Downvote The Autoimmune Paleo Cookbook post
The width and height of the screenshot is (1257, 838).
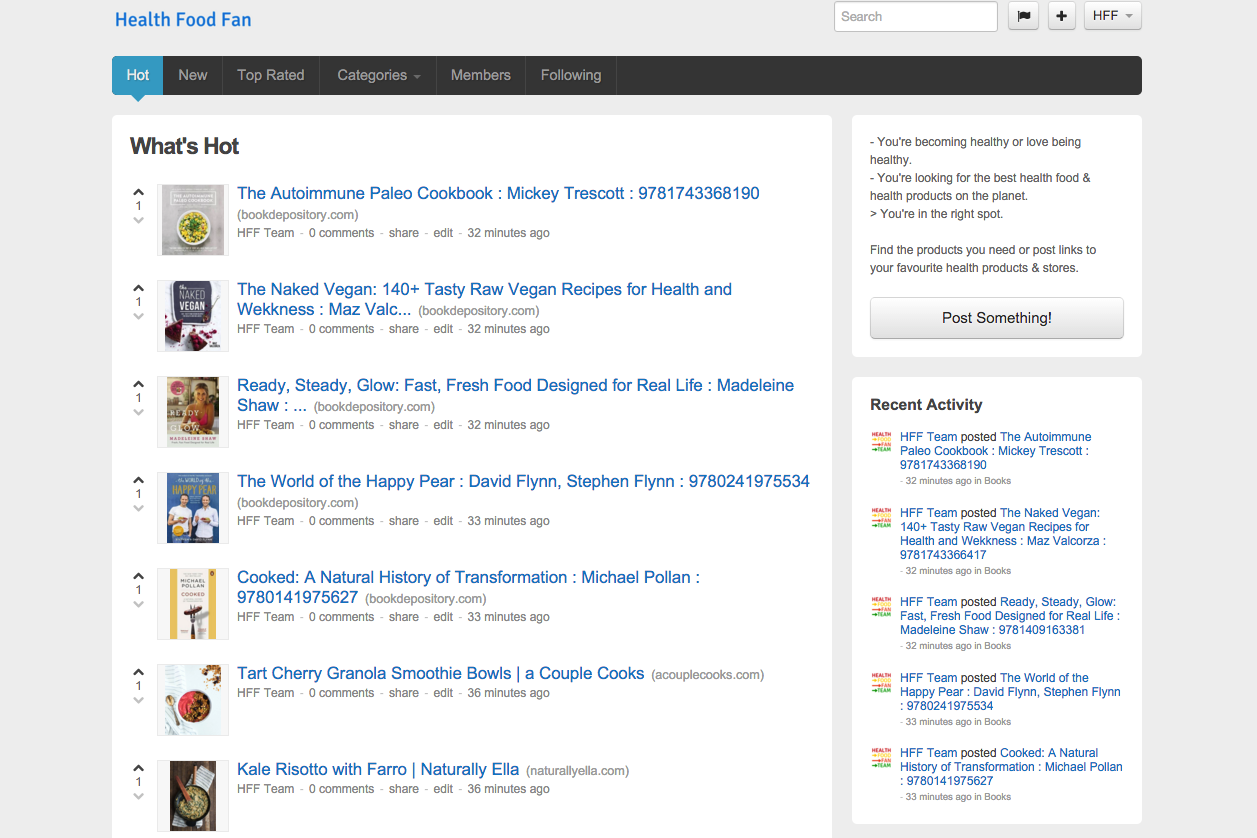(139, 220)
